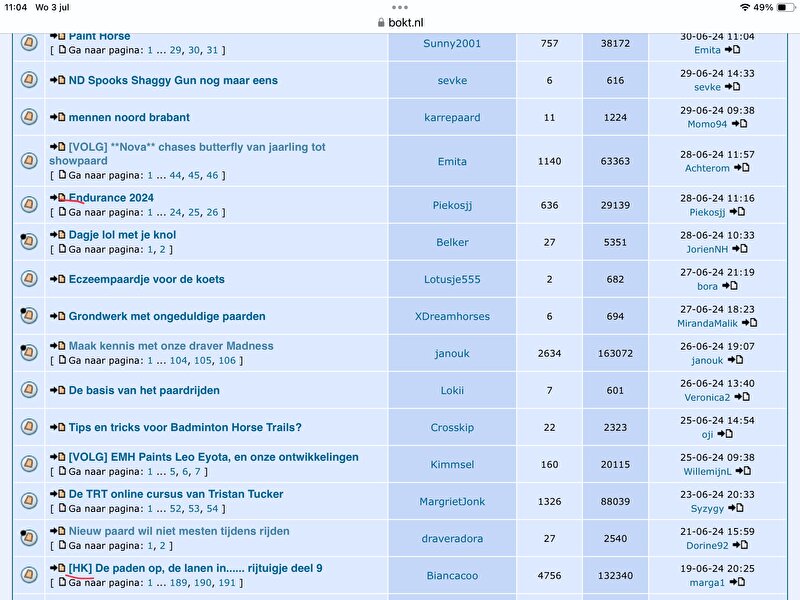
Task: Jump to newest post icon before Tips en tricks
Action: click(58, 427)
